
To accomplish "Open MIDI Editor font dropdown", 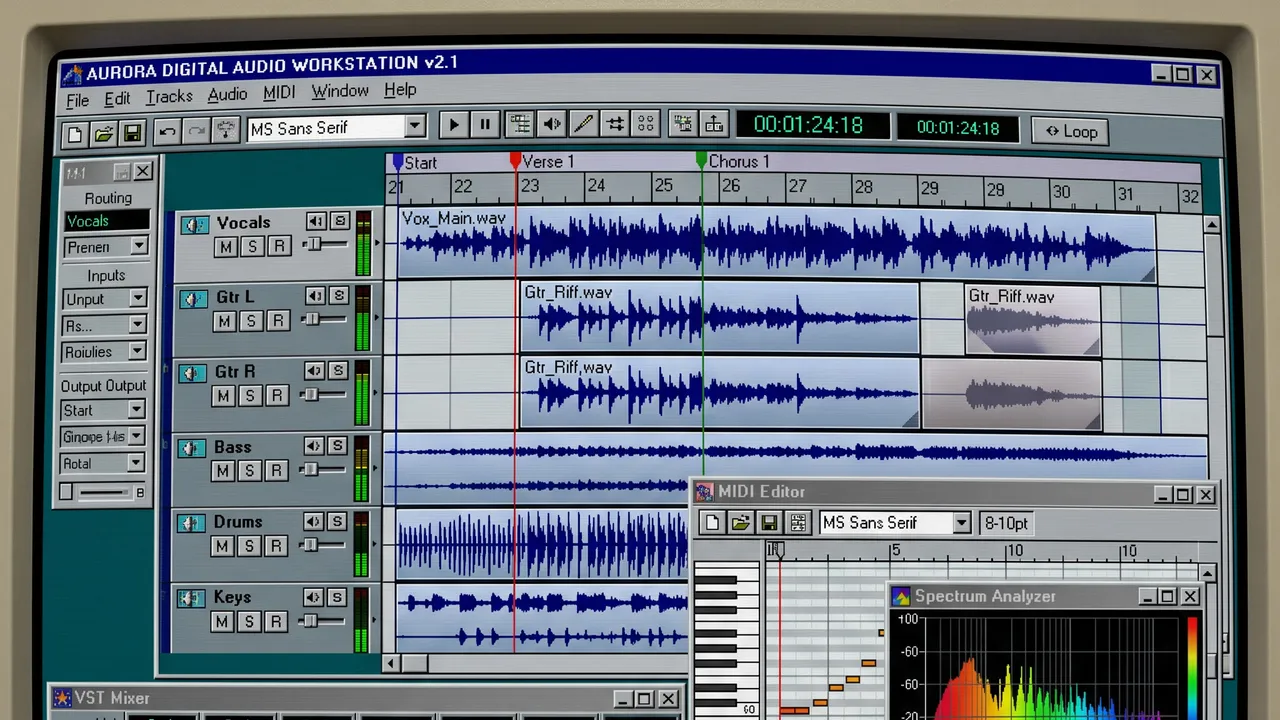I will (961, 523).
